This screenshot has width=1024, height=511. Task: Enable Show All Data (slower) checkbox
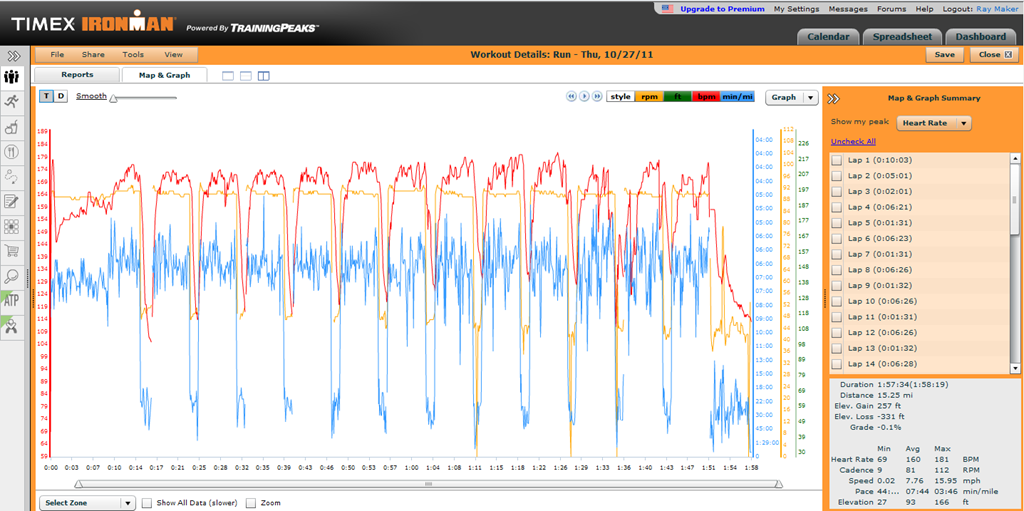[x=147, y=503]
